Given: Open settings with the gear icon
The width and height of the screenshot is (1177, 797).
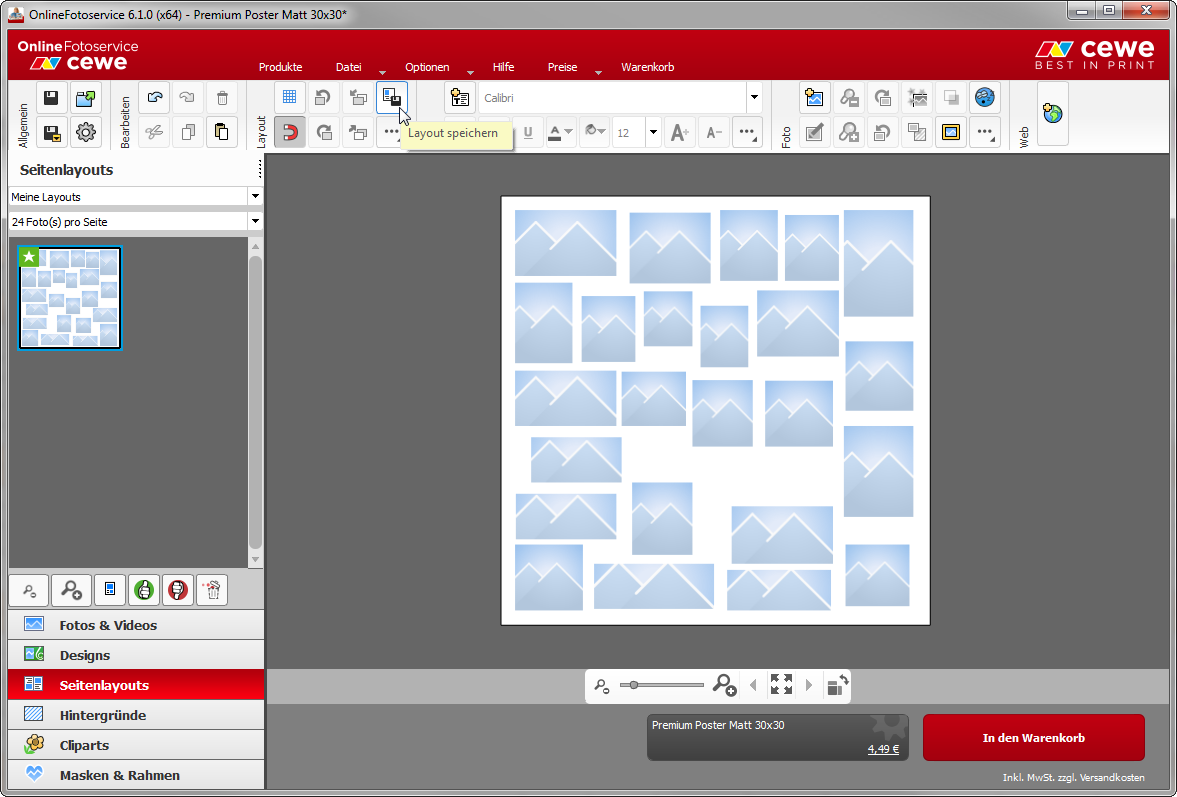Looking at the screenshot, I should click(86, 132).
